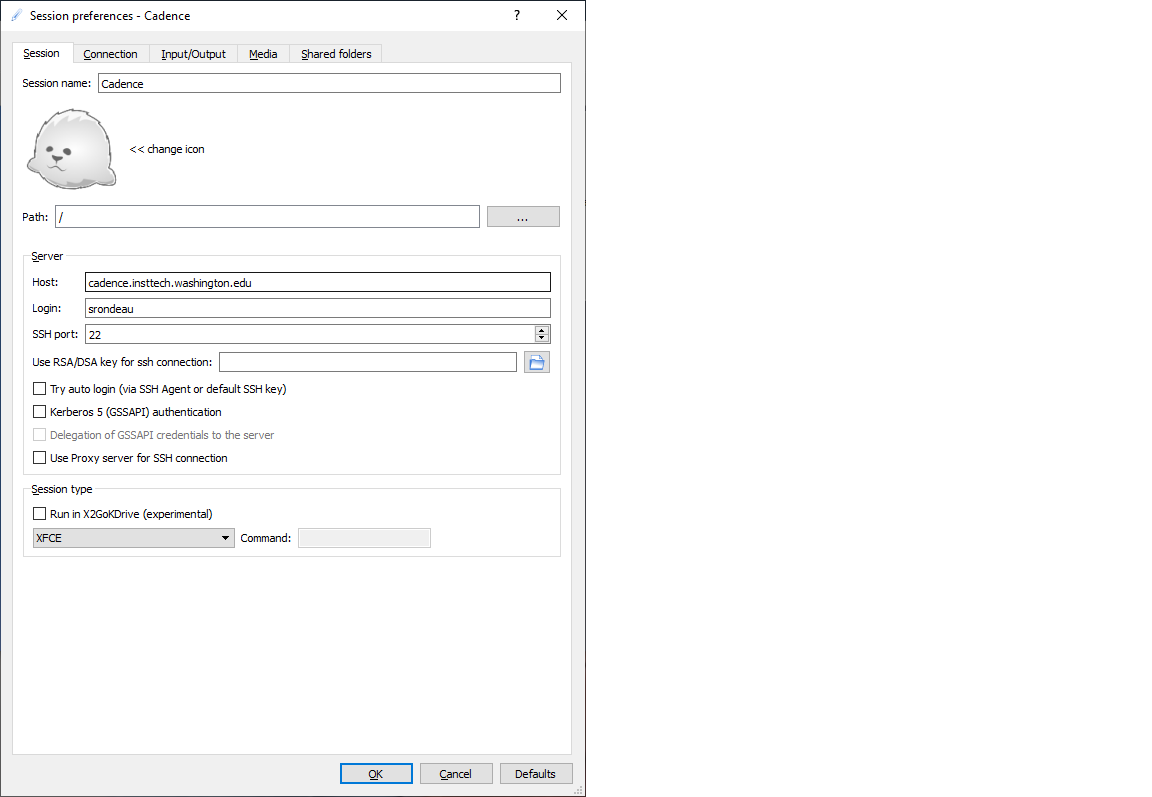Click the Path input field
Viewport: 1152px width, 797px height.
[267, 217]
